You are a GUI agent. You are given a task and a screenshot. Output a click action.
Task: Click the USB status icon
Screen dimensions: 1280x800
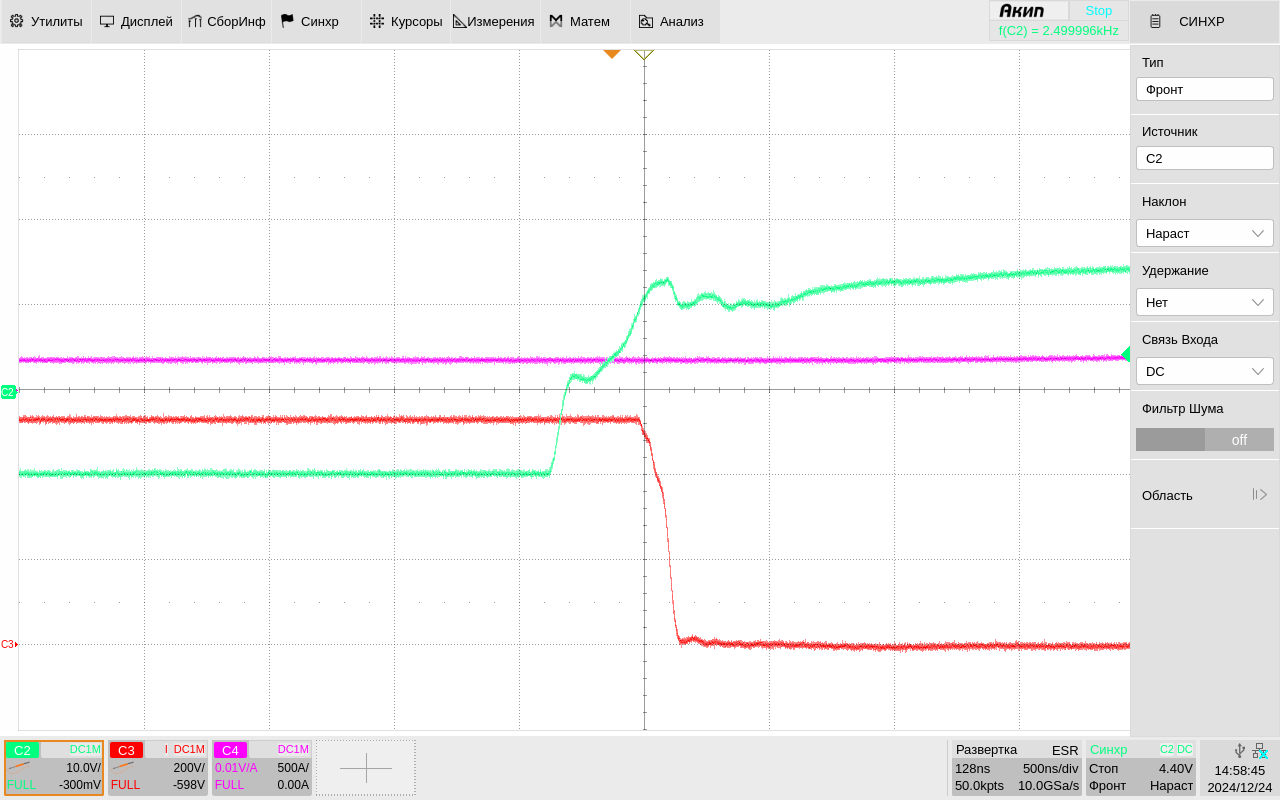1240,751
